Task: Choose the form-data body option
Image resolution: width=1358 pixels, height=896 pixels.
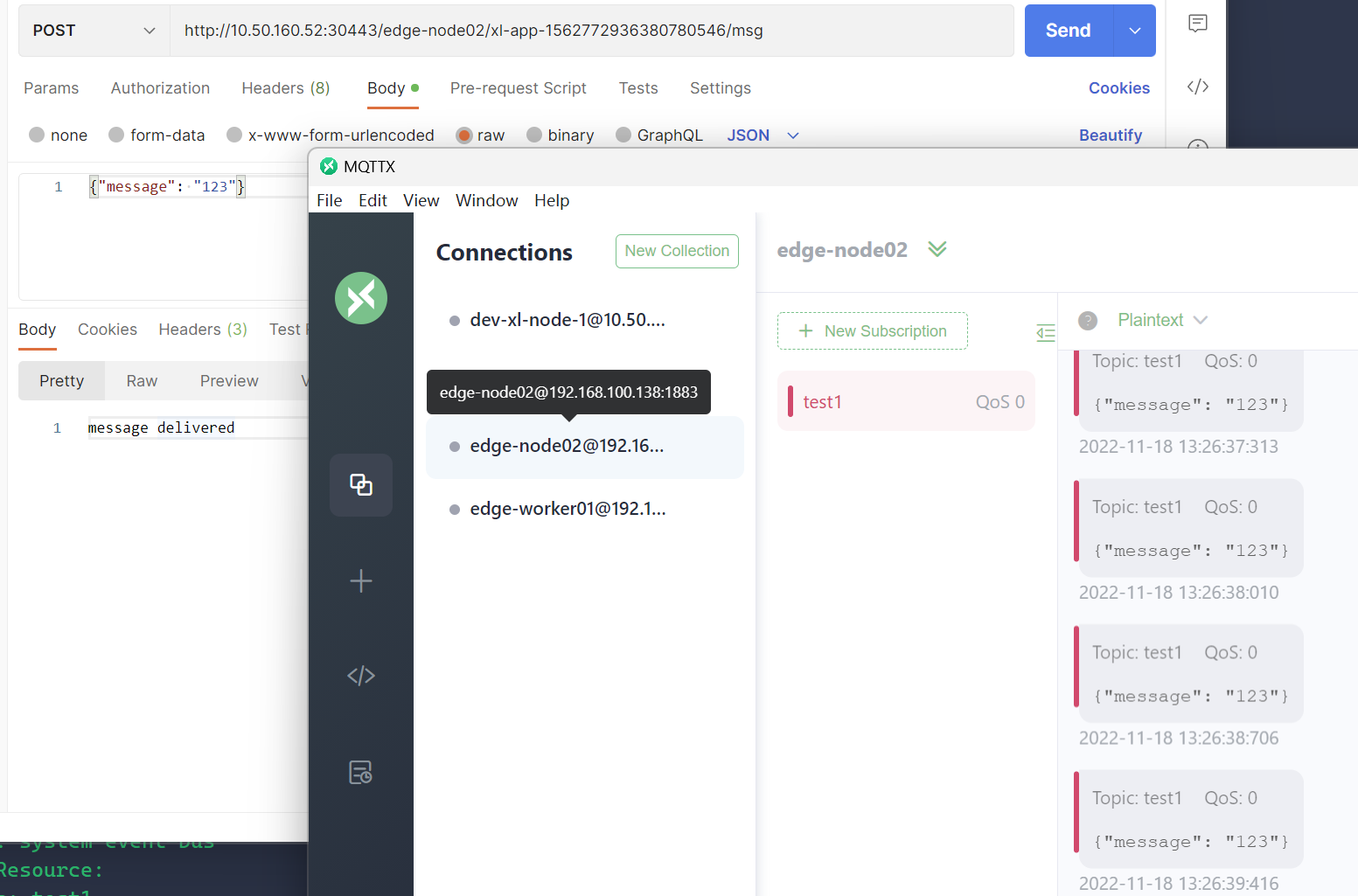Action: (115, 135)
